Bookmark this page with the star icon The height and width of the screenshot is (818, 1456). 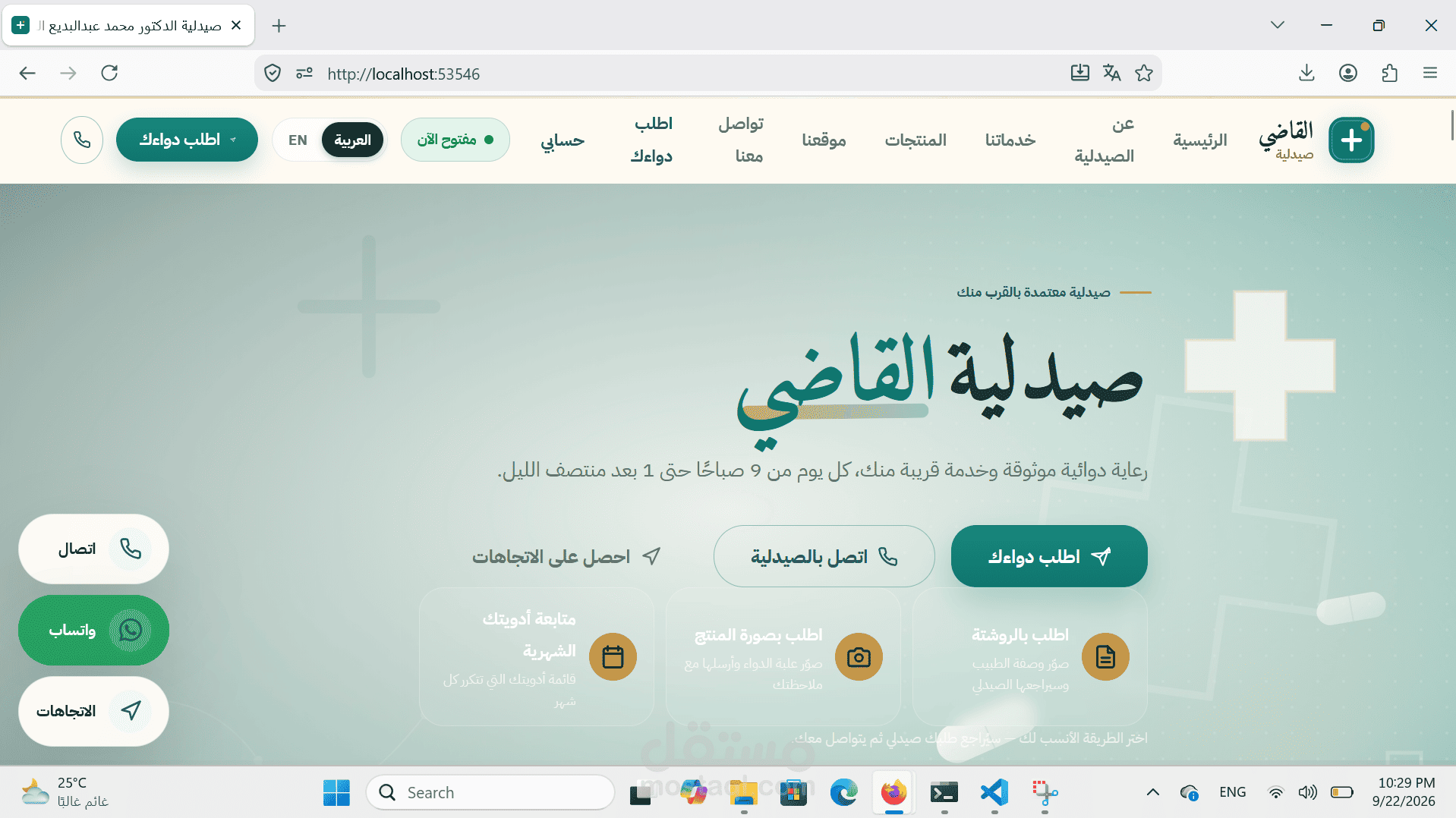point(1144,73)
